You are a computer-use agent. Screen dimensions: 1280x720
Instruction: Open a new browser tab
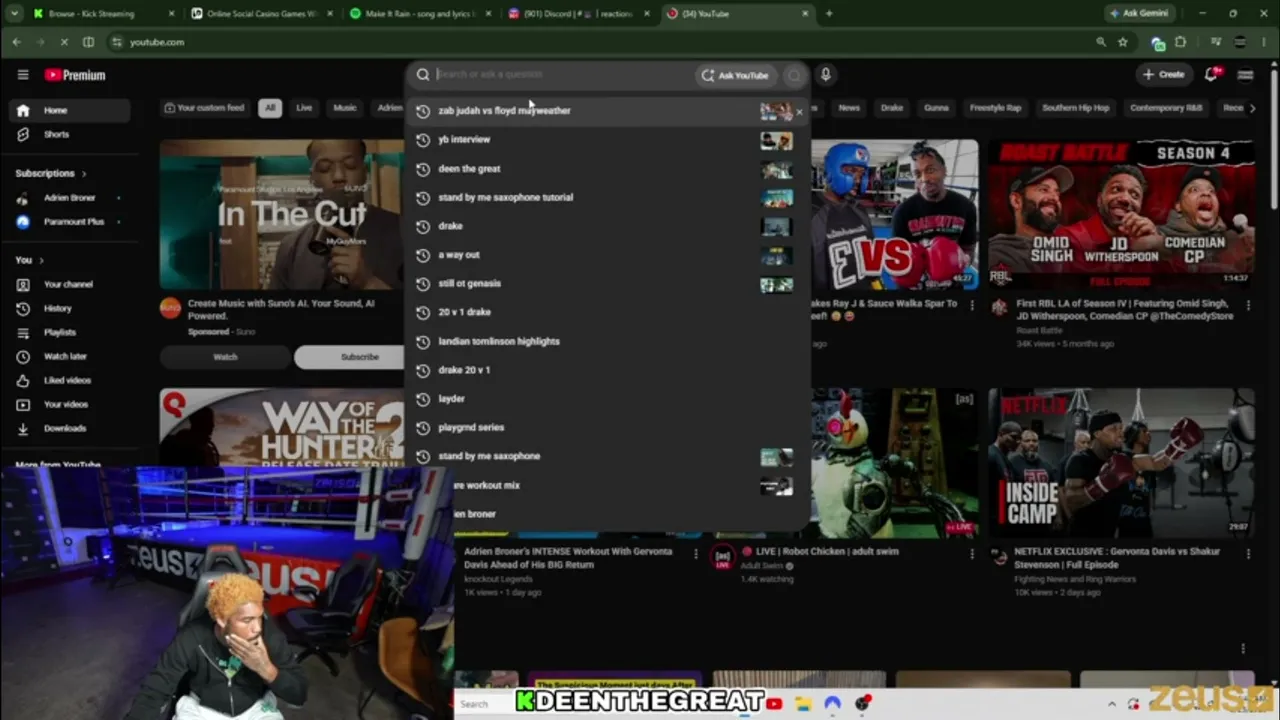point(828,14)
